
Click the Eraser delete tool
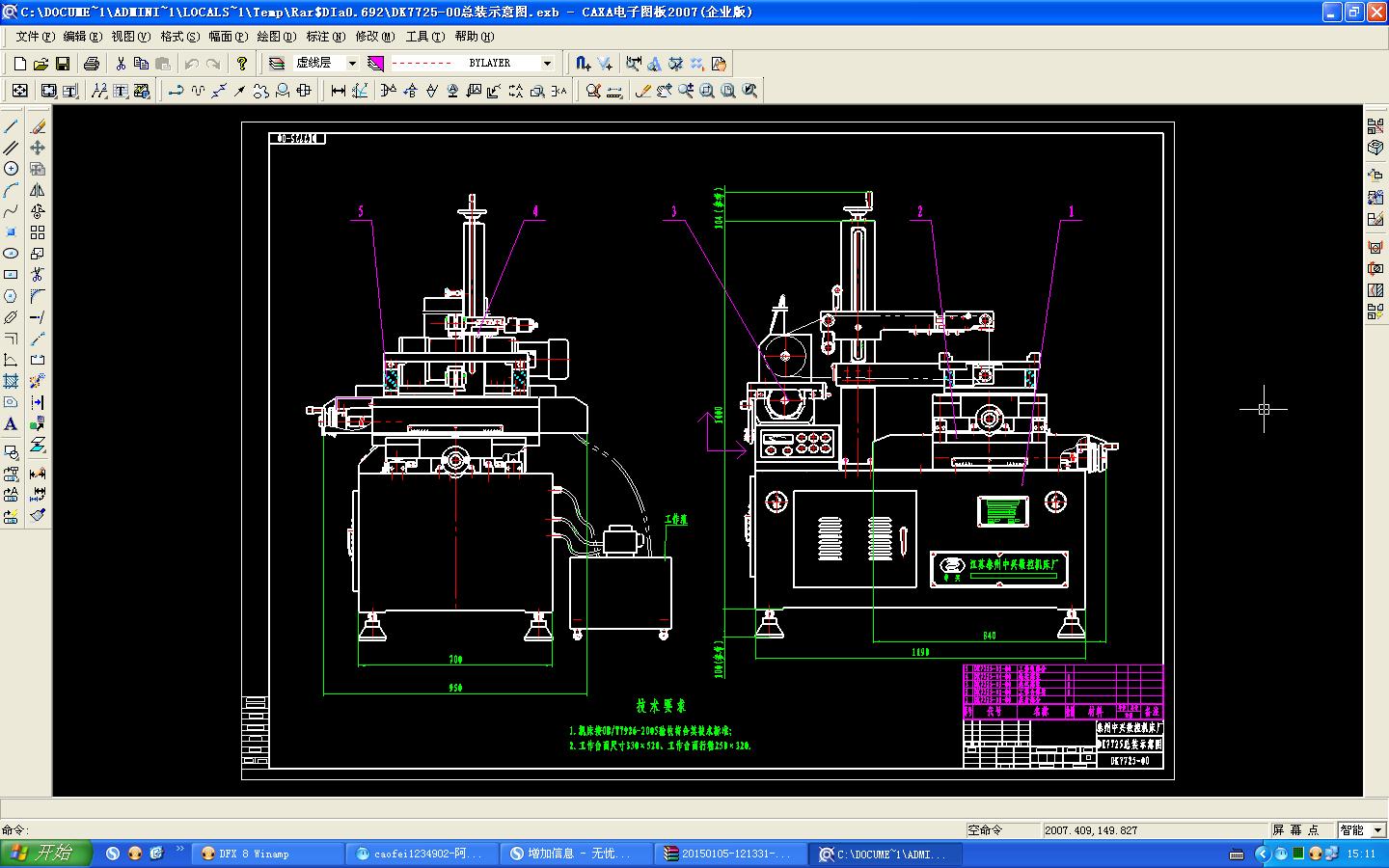point(38,126)
